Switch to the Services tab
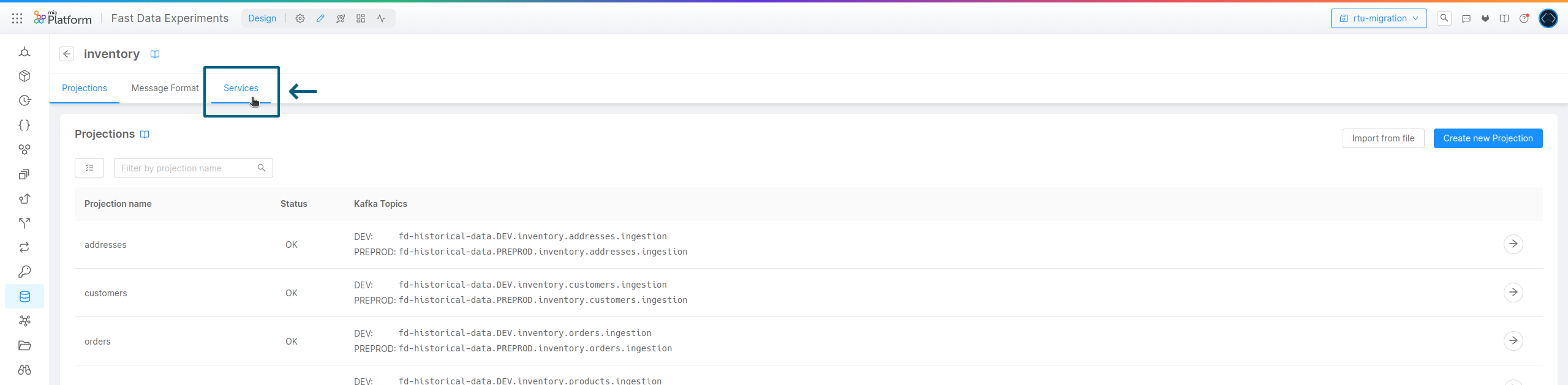The width and height of the screenshot is (1568, 385). click(x=241, y=88)
